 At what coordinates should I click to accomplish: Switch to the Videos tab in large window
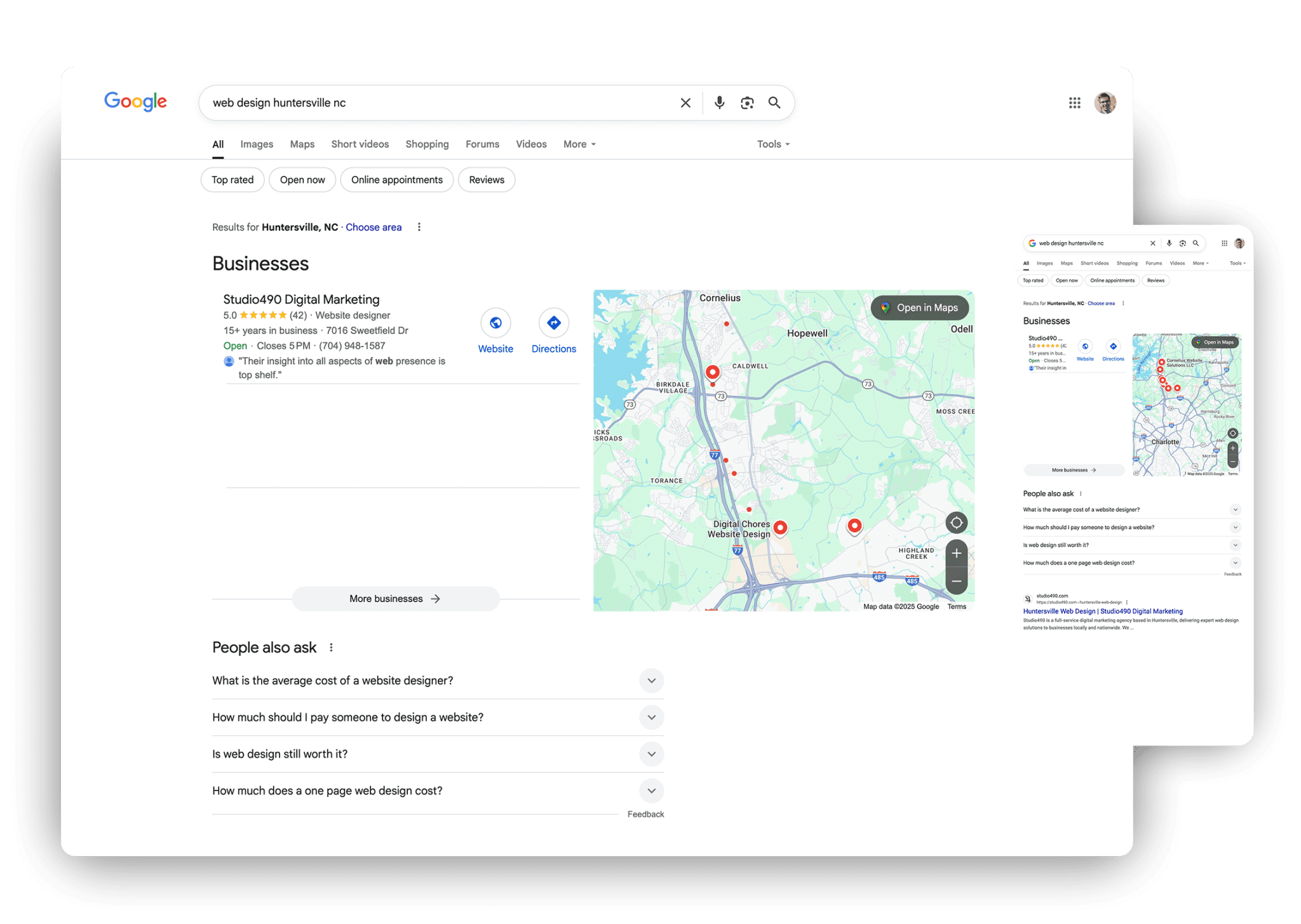click(x=531, y=144)
